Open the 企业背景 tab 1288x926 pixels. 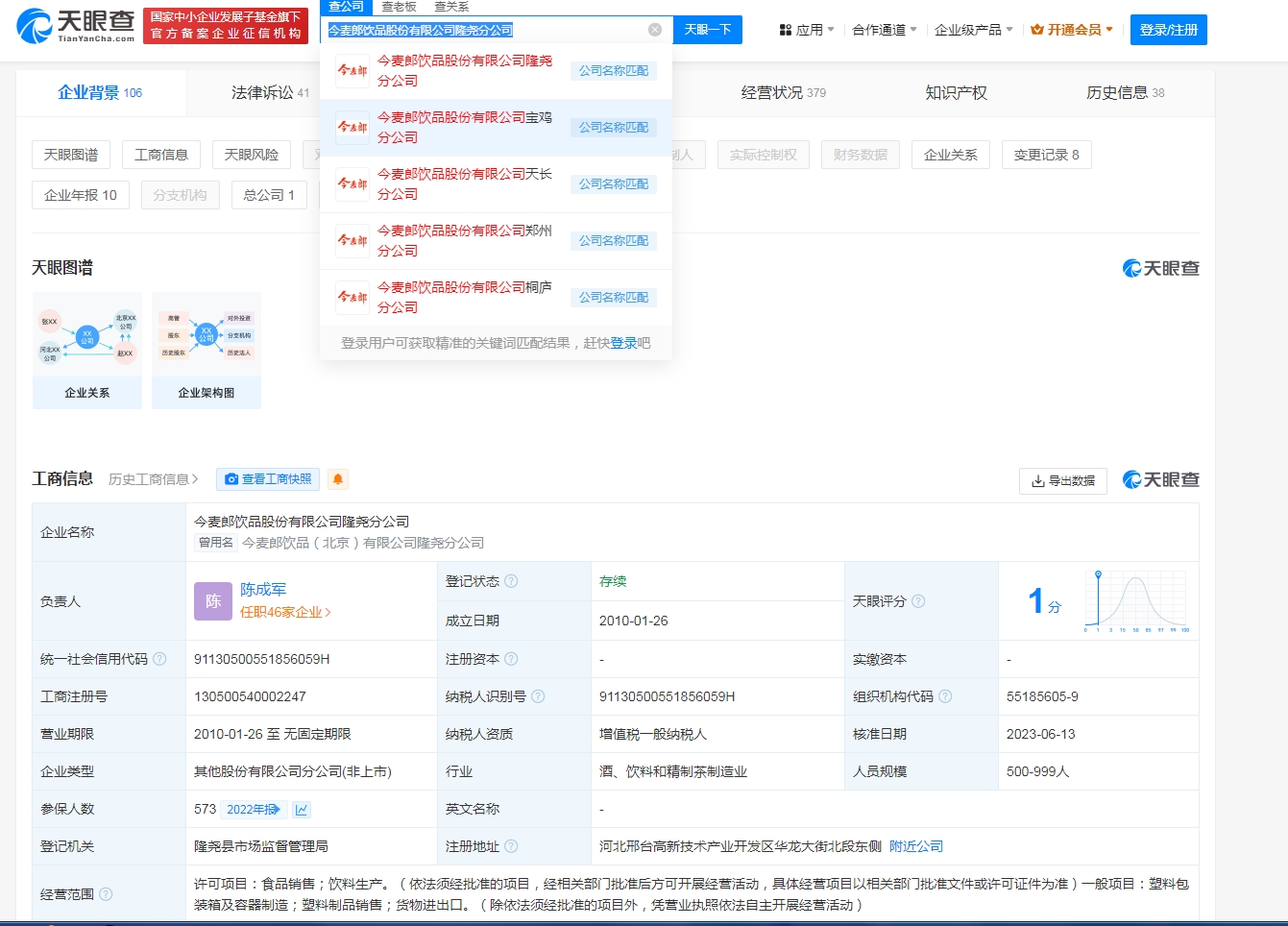100,92
